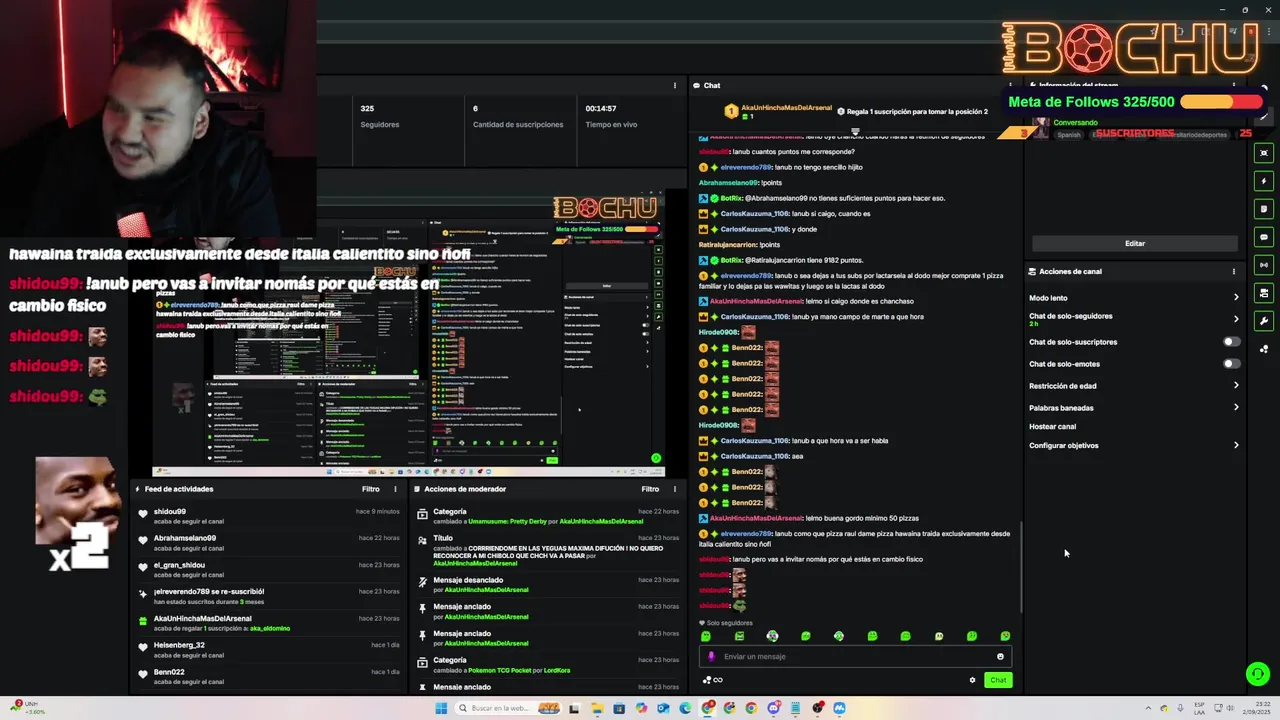Open the Windows Start button

pos(441,708)
